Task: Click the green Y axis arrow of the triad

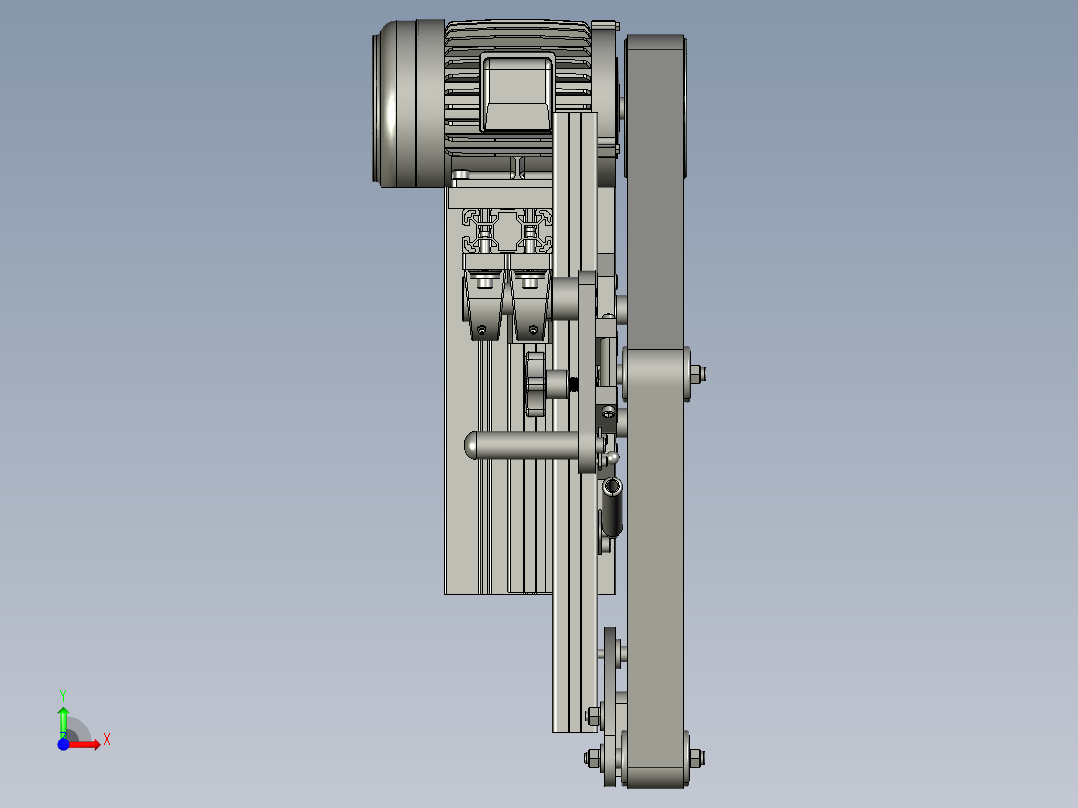Action: coord(63,722)
